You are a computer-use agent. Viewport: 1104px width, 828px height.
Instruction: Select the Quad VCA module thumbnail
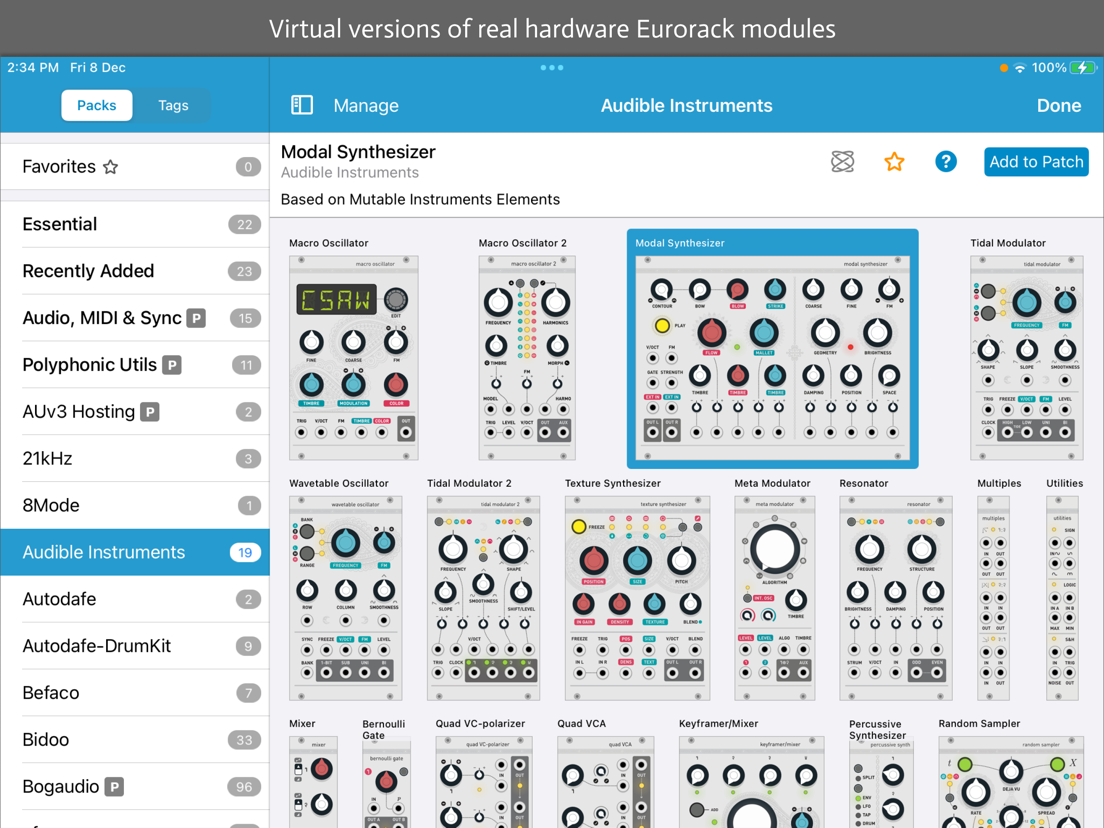606,782
